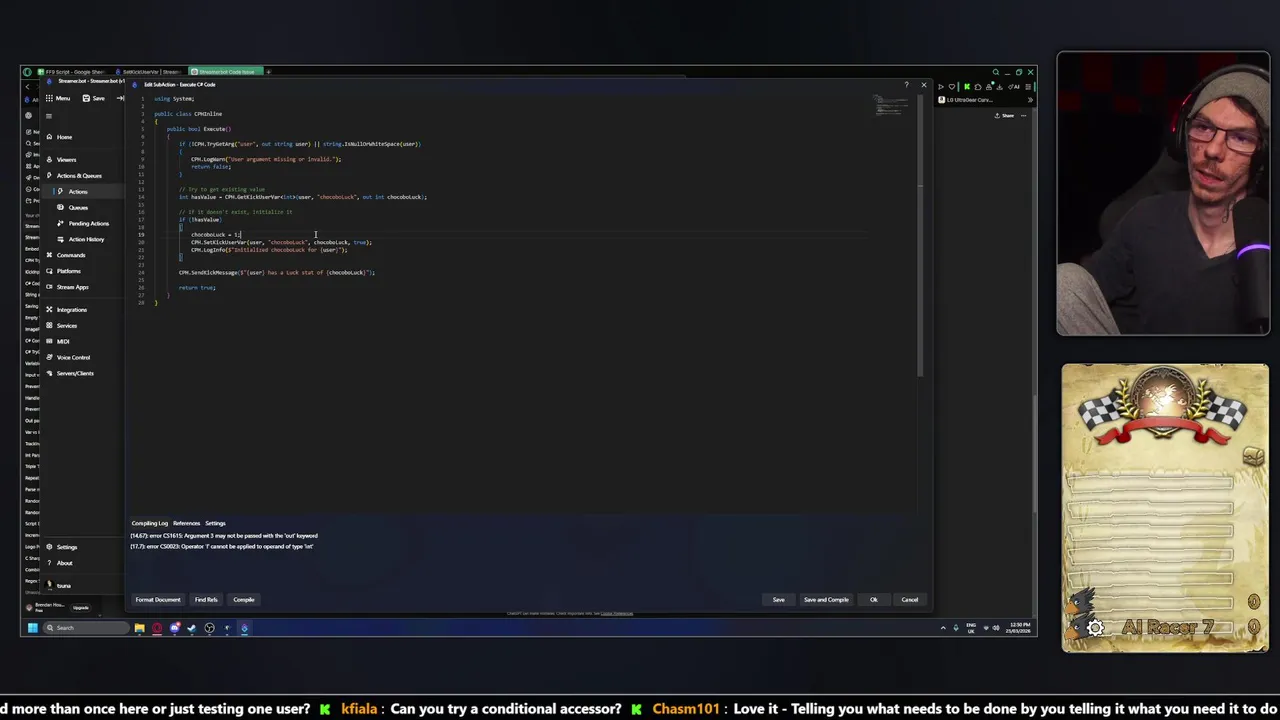Collapse sidebar with hamburger icon
1280x720 pixels.
point(49,116)
